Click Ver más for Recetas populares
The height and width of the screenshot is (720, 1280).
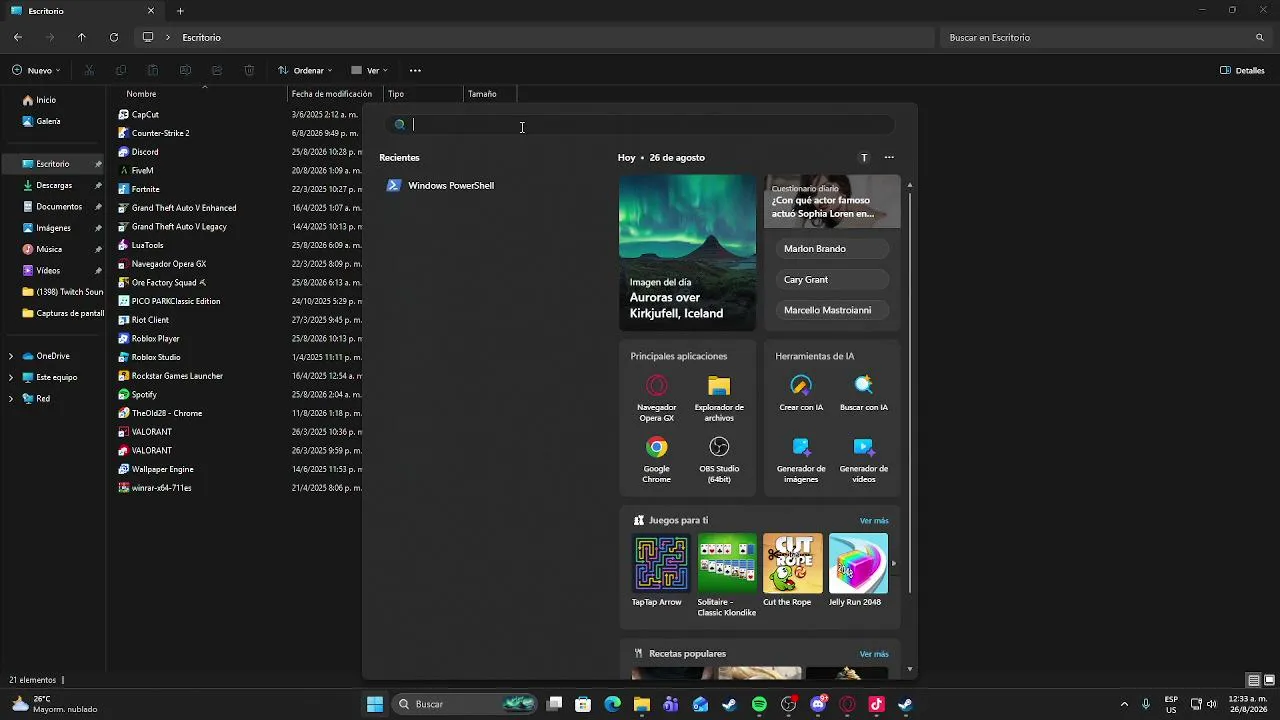(x=874, y=654)
